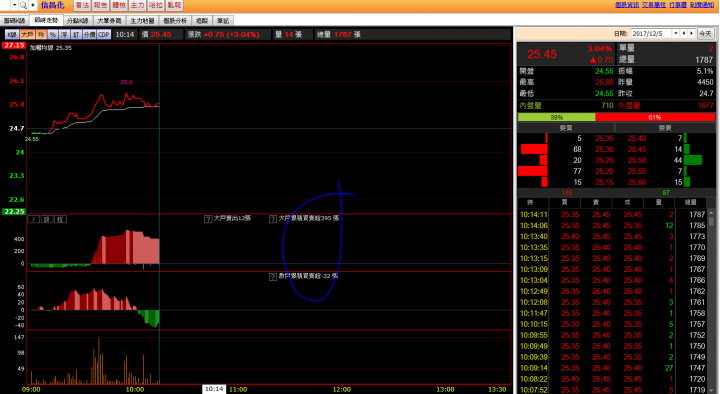The width and height of the screenshot is (720, 394).
Task: Click the dot button beside the search icon
Action: tap(33, 6)
